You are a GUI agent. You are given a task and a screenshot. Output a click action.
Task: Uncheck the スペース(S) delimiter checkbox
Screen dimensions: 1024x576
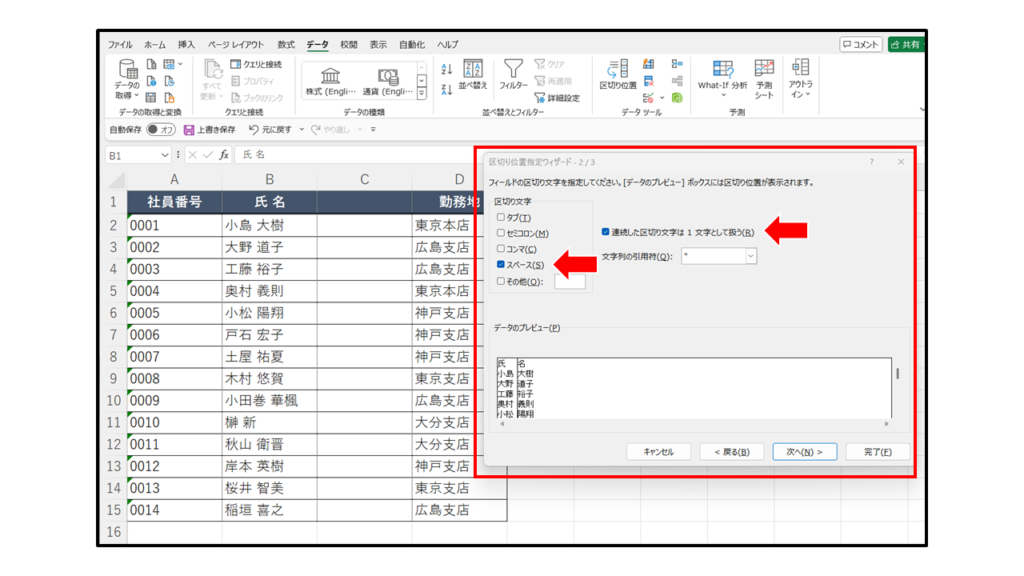pyautogui.click(x=501, y=264)
